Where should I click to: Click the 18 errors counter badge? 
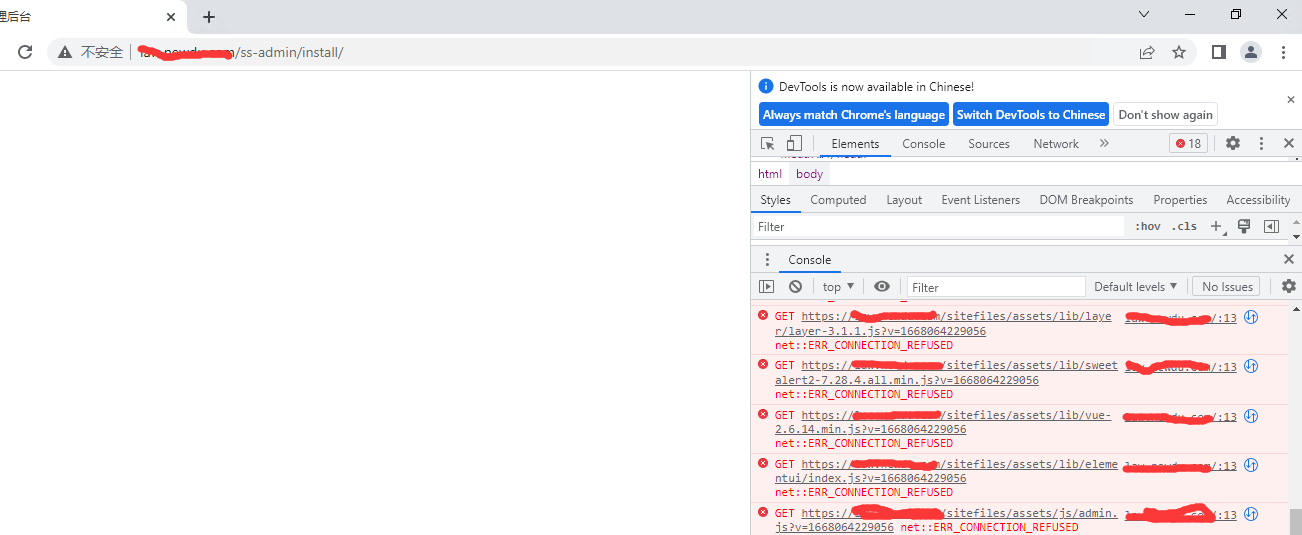pyautogui.click(x=1188, y=144)
